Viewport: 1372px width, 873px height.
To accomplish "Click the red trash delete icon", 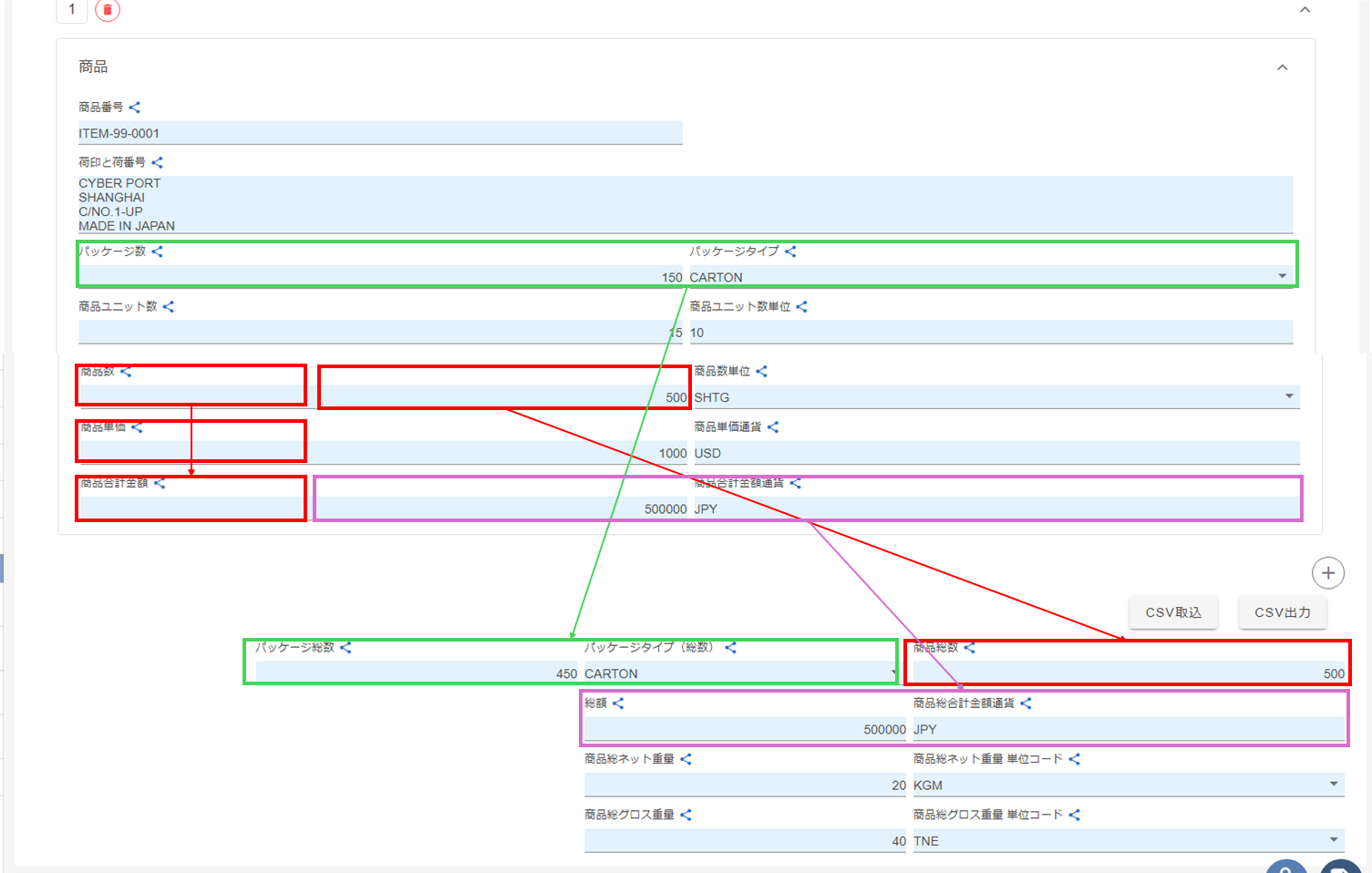I will pos(108,10).
